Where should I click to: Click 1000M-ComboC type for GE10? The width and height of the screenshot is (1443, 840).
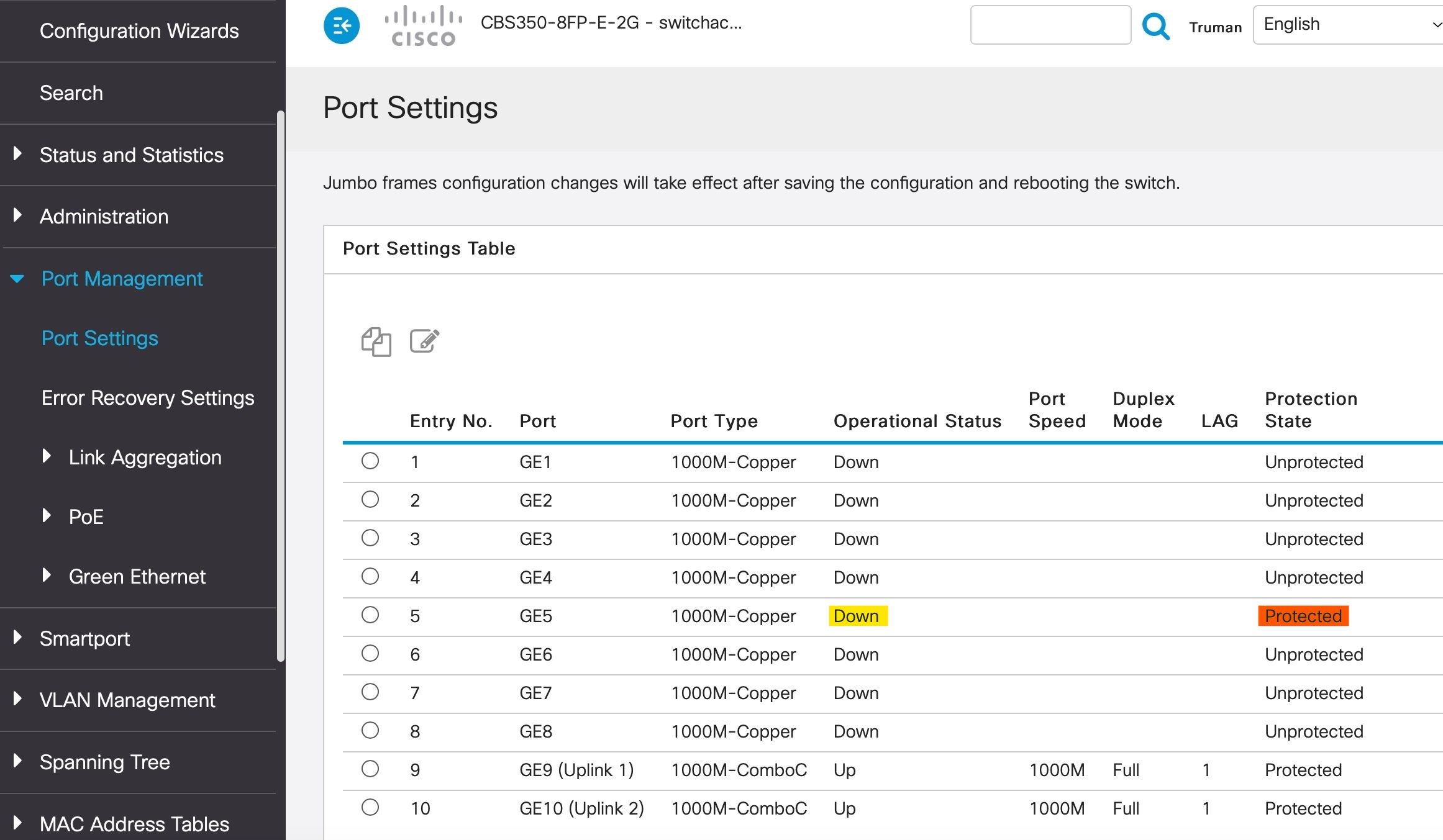[739, 808]
